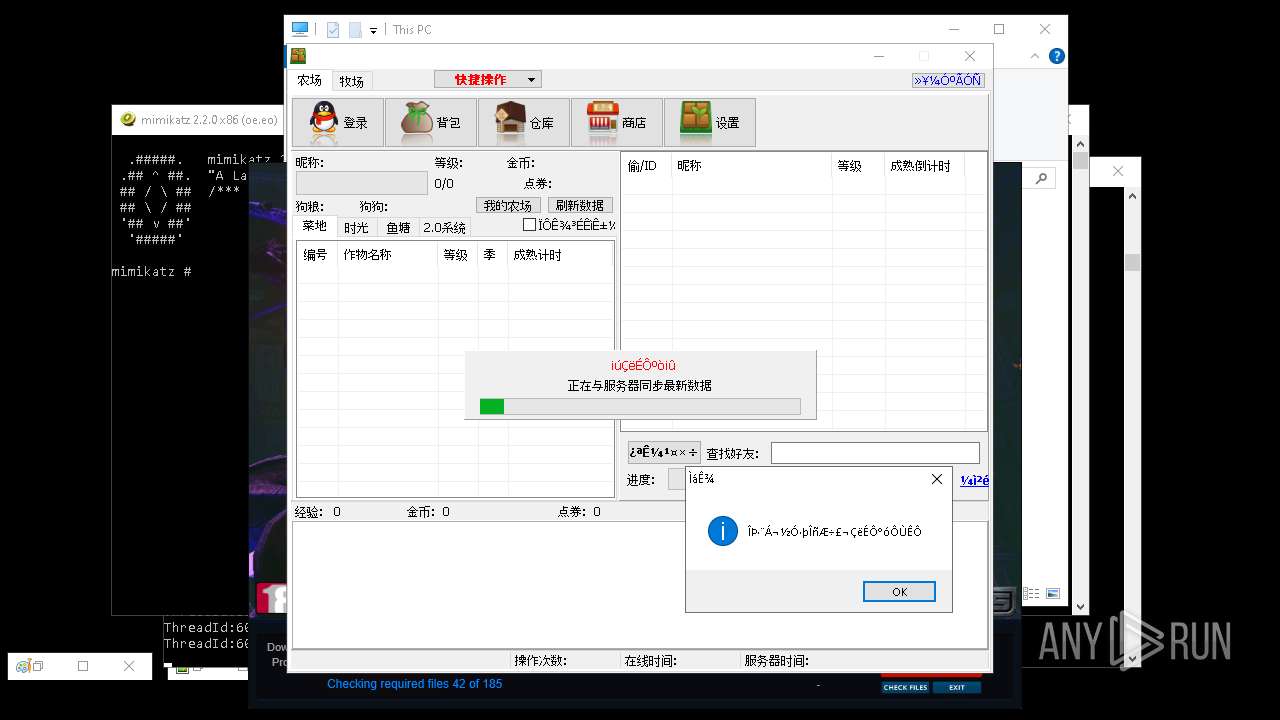Click the scroll-down arrow in Explorer scrollbar
The image size is (1280, 720).
coord(1079,606)
